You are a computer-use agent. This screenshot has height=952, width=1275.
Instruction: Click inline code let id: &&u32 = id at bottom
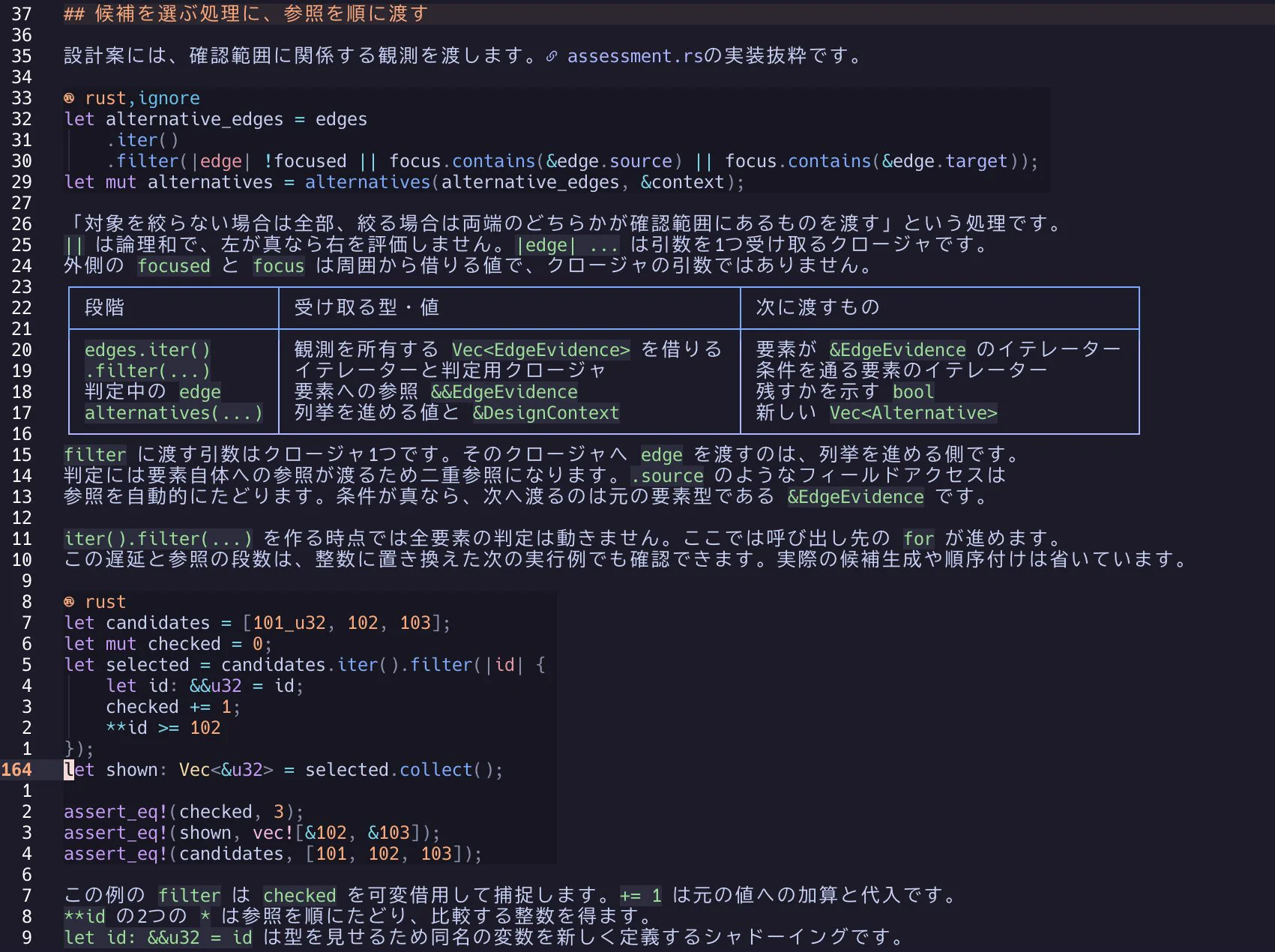coord(158,938)
